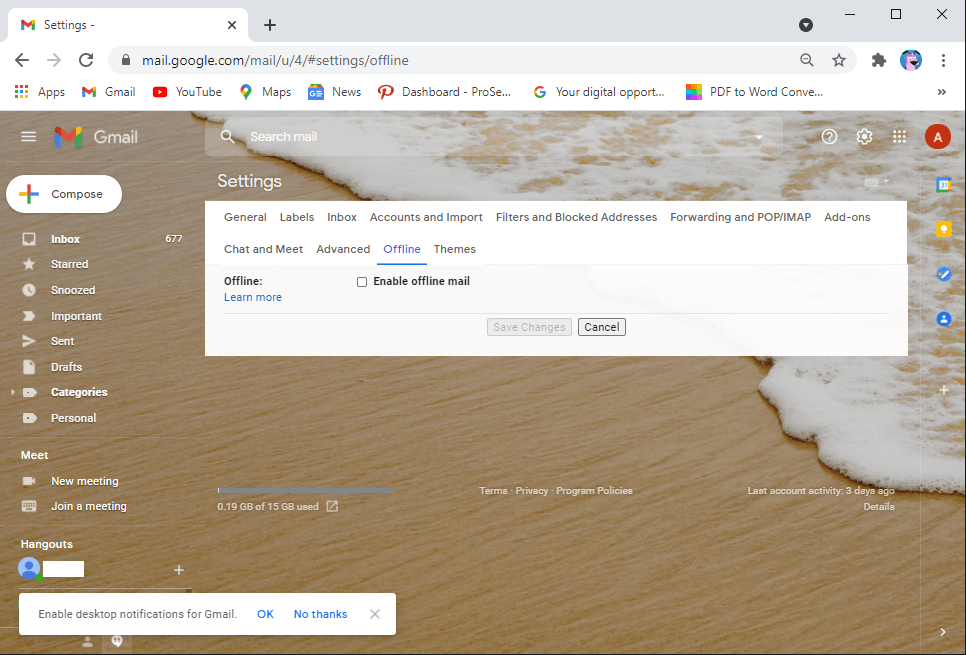Switch to the Themes tab
The width and height of the screenshot is (966, 655).
[455, 249]
